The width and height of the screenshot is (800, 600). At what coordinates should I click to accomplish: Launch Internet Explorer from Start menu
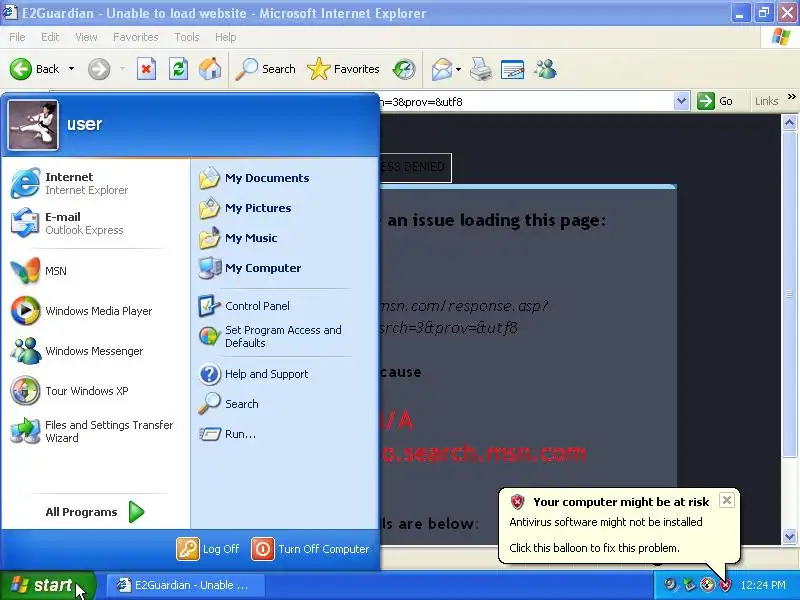coord(95,183)
